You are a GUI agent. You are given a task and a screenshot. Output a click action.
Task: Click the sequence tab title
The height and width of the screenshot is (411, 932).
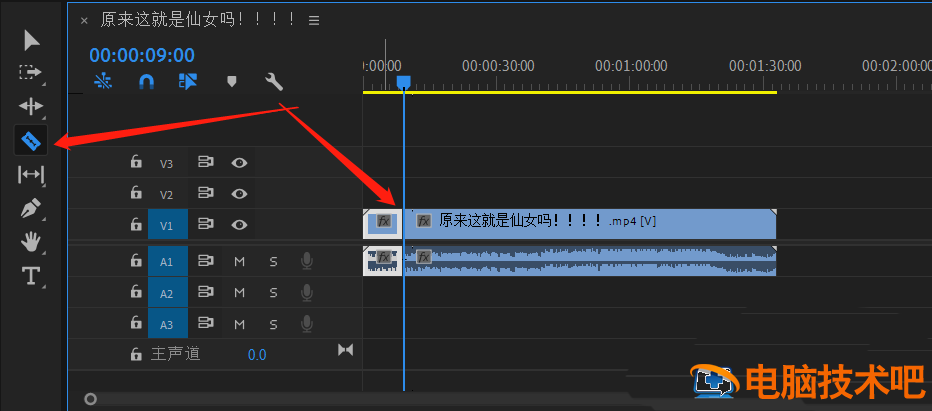(198, 20)
